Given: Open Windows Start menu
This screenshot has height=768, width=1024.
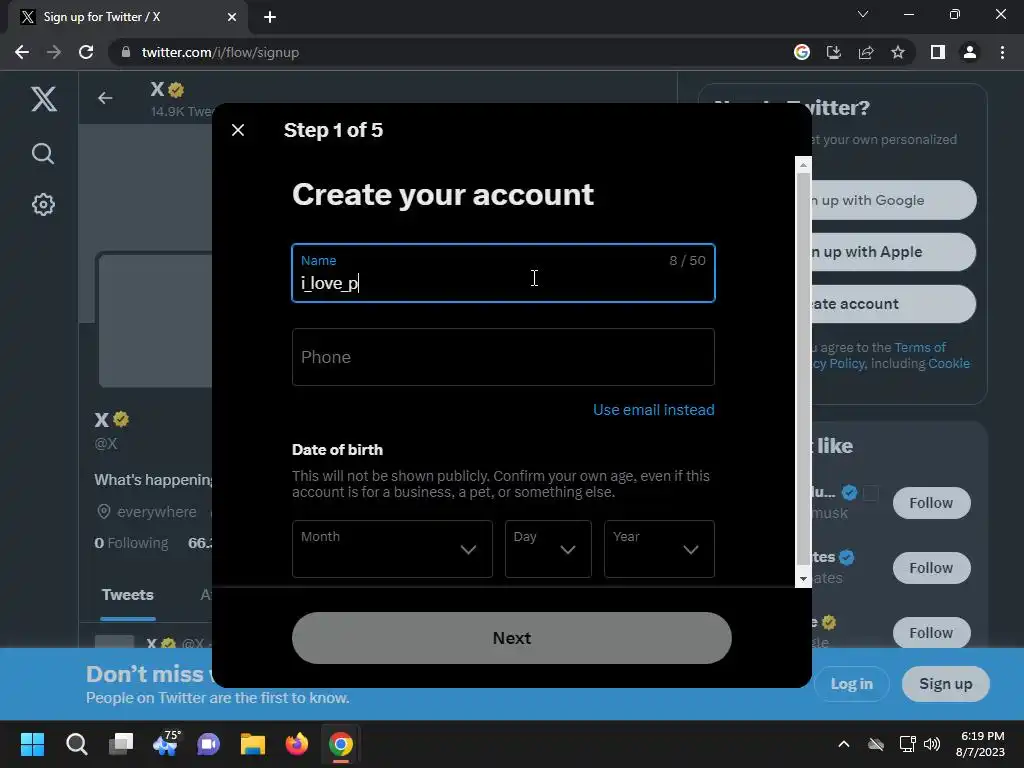Looking at the screenshot, I should [32, 744].
